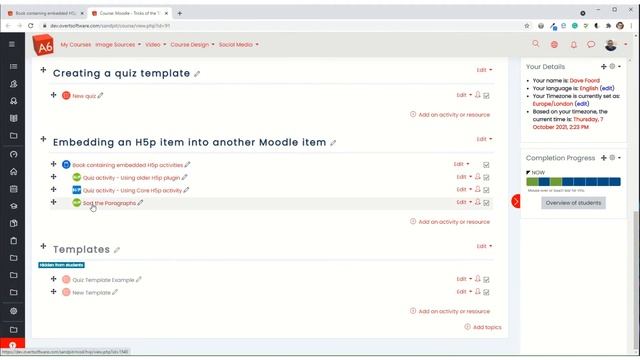Viewport: 640px width, 360px height.
Task: Open Quiz activity Using older H5p plugin link
Action: 131,178
